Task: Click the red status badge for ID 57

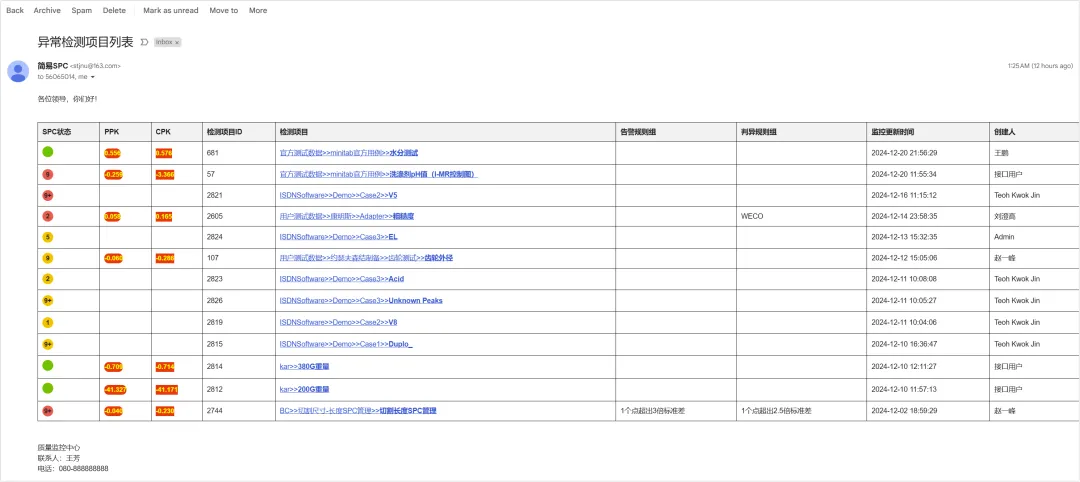Action: coord(48,174)
